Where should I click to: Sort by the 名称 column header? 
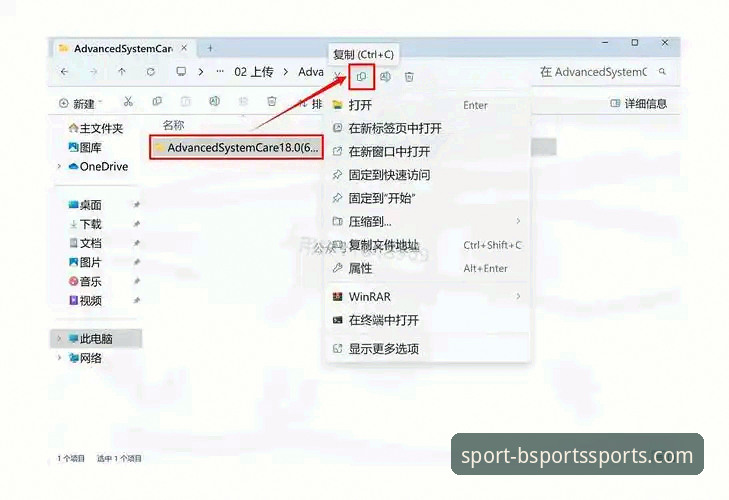coord(173,125)
